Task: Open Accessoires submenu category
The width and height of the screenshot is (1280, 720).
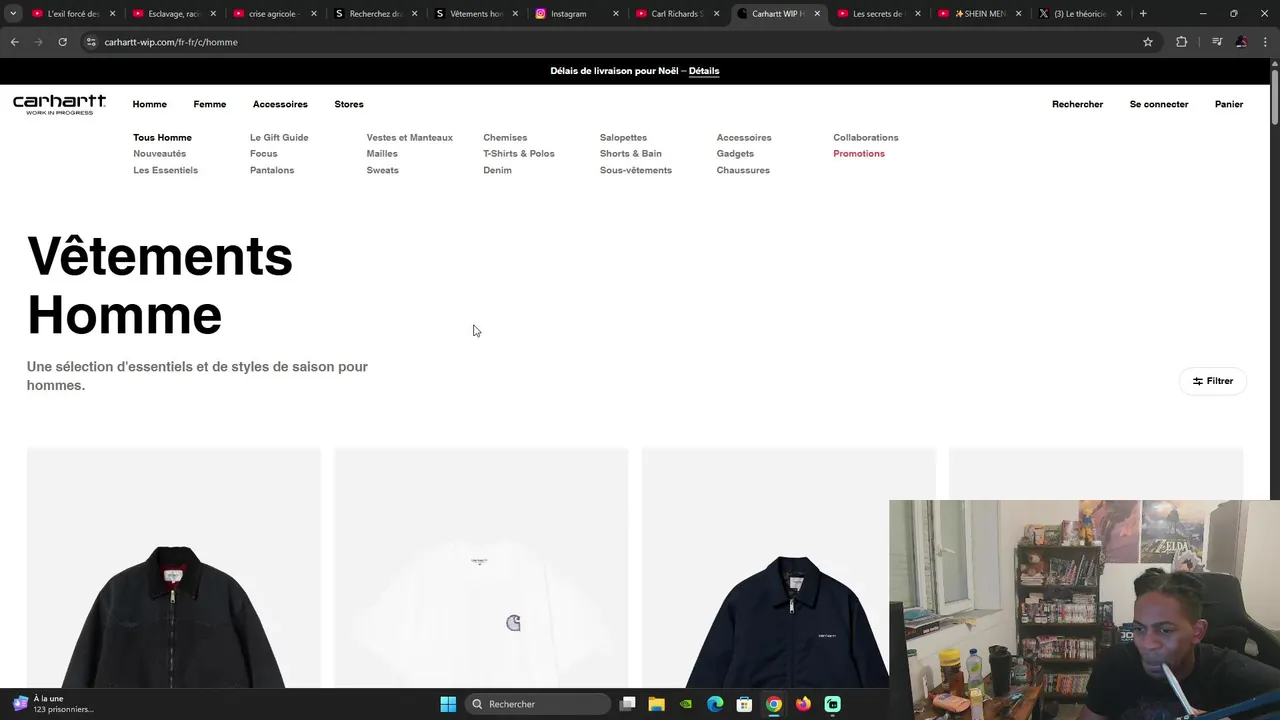Action: click(744, 138)
